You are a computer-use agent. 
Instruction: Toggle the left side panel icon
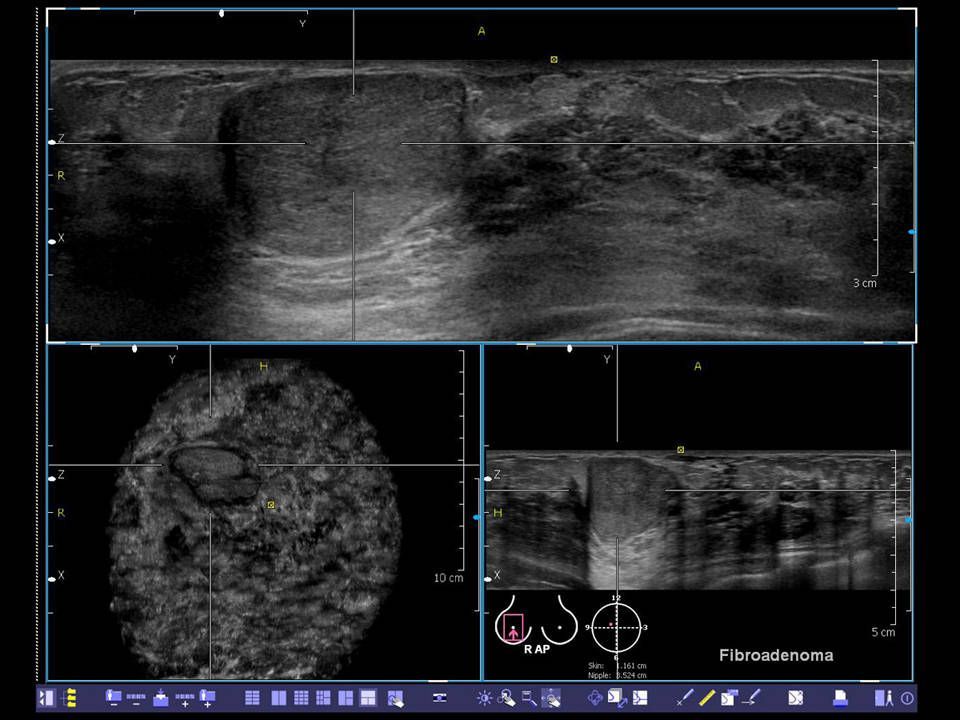click(46, 697)
